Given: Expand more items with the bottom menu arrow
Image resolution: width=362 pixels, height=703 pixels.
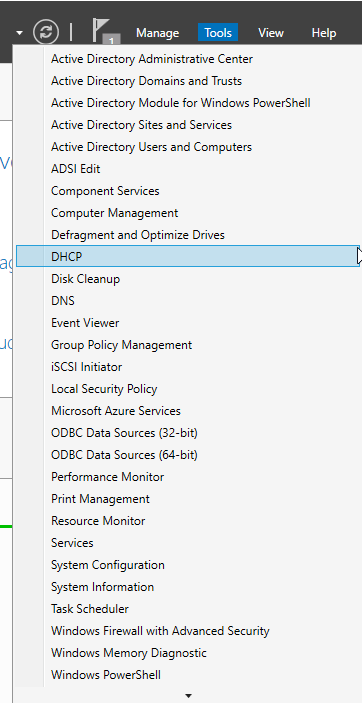Looking at the screenshot, I should pos(188,695).
